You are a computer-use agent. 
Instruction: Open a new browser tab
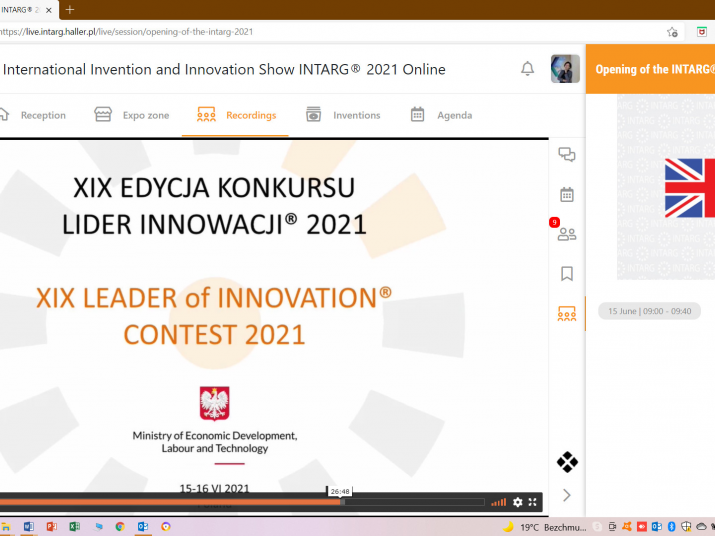click(70, 9)
